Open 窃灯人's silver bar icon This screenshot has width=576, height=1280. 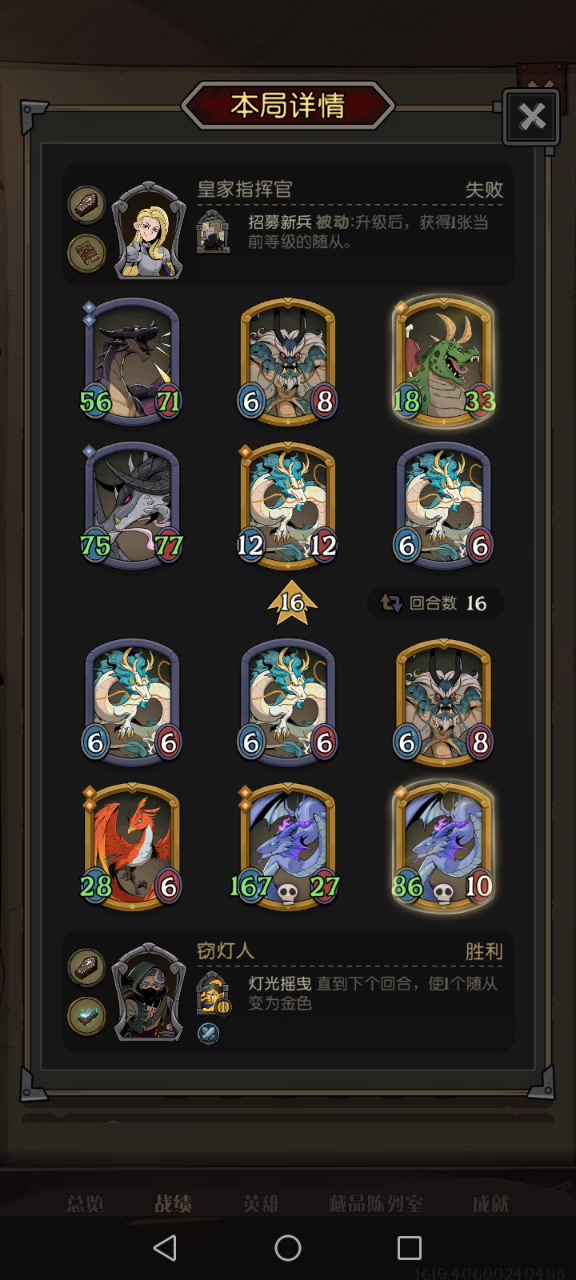86,1015
